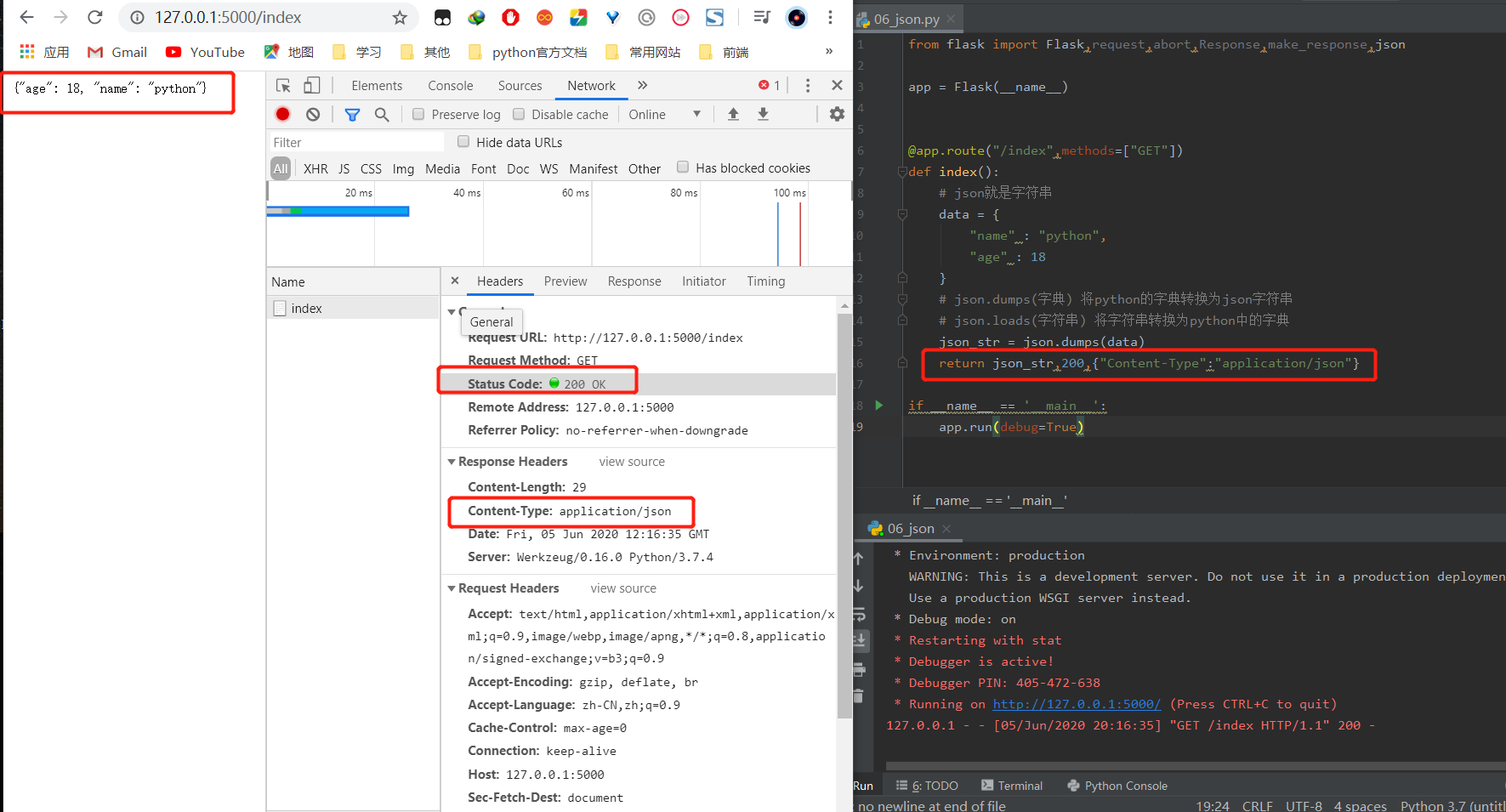Toggle device toolbar in DevTools
Viewport: 1506px width, 812px height.
tap(312, 85)
